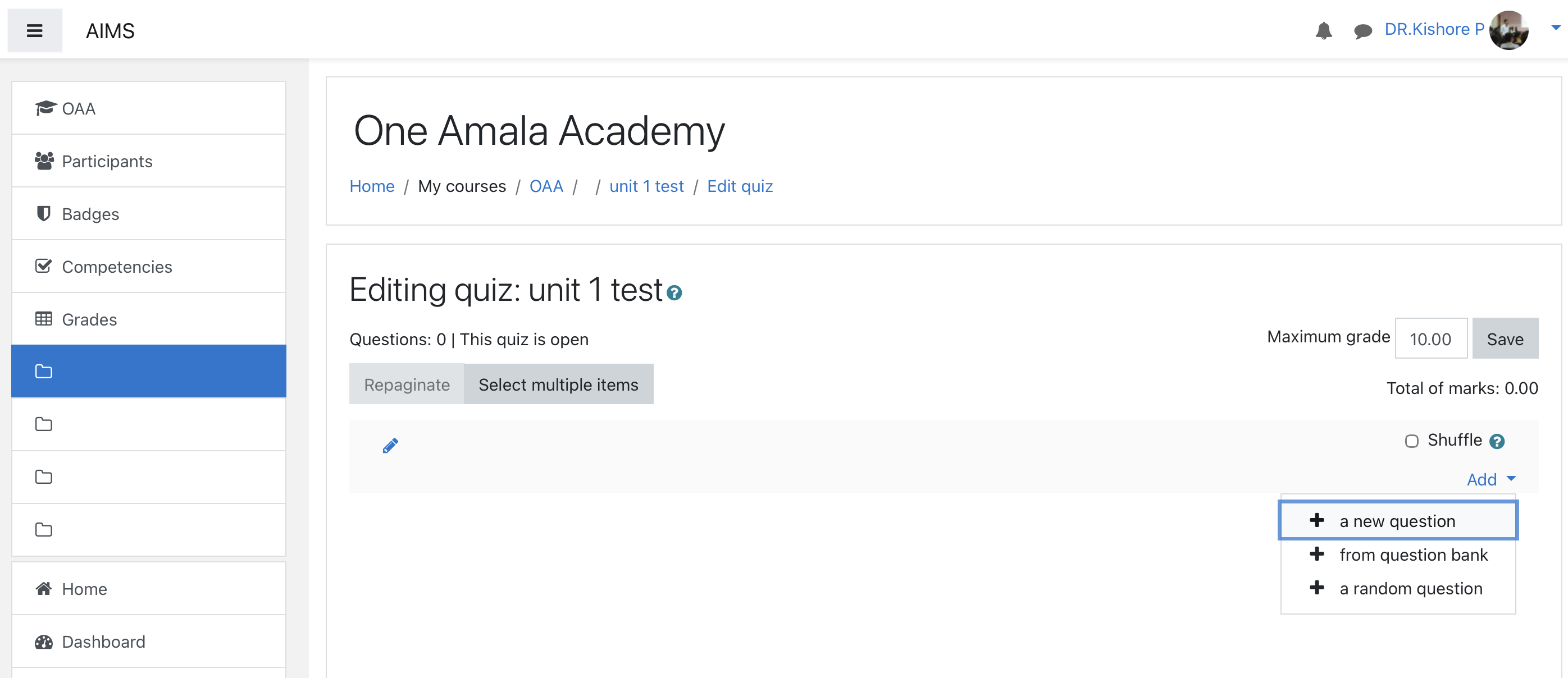Viewport: 1568px width, 678px height.
Task: Open Grades in the sidebar
Action: pyautogui.click(x=89, y=319)
